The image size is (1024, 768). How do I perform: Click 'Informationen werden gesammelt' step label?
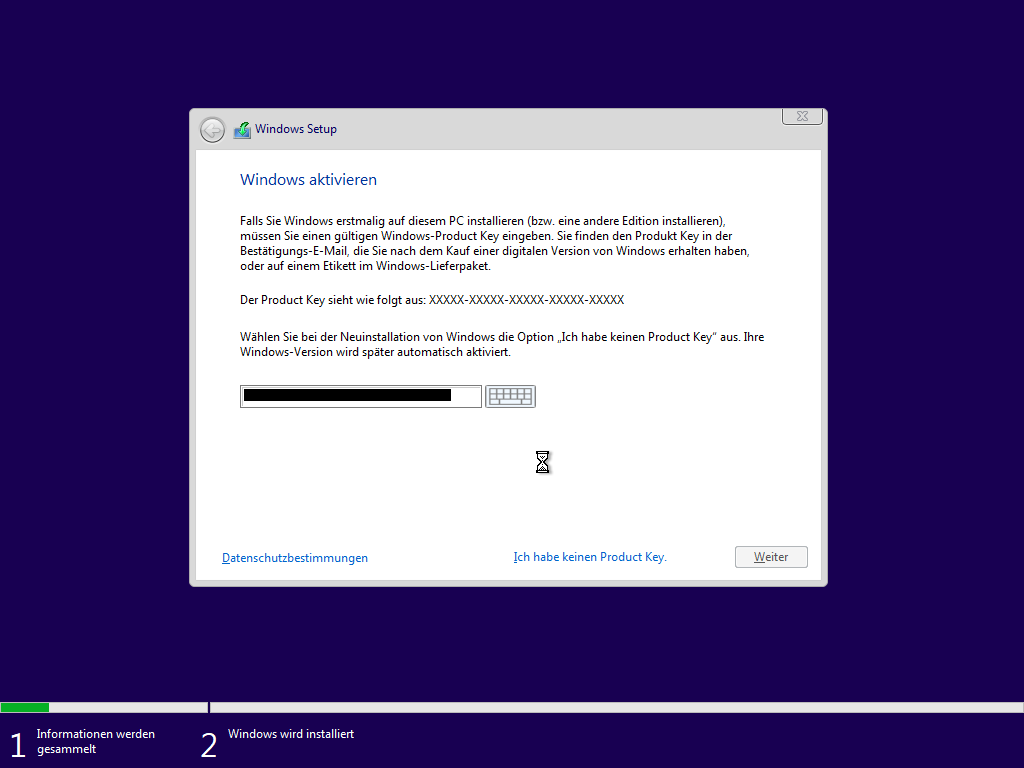(96, 741)
